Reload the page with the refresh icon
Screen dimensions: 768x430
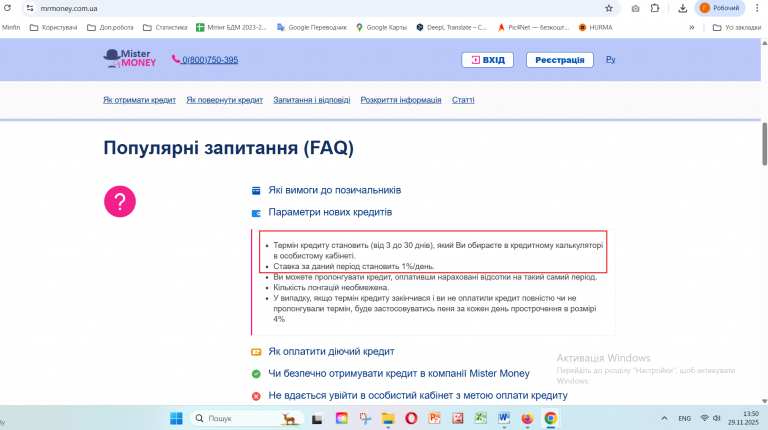pos(7,8)
